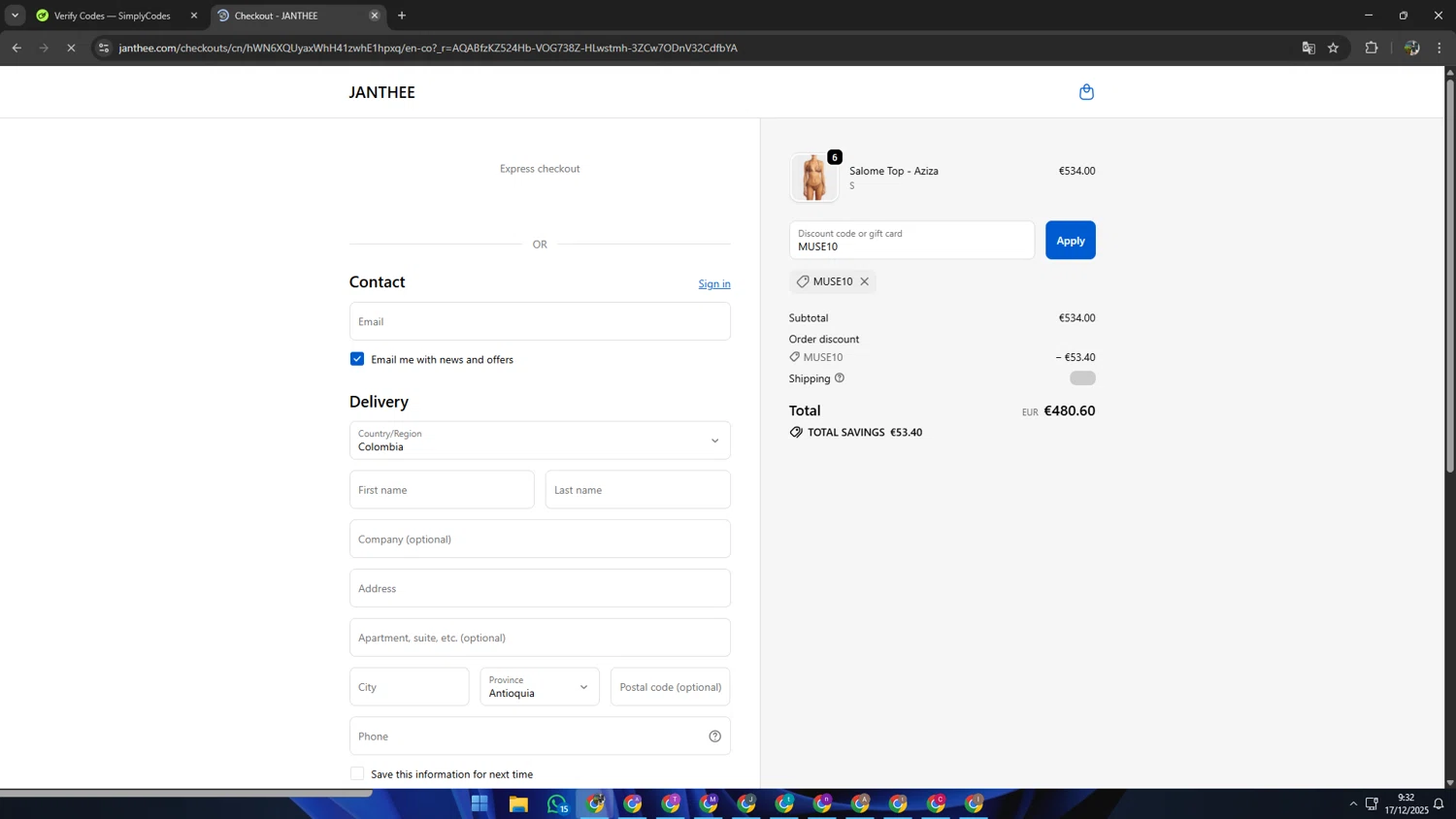This screenshot has width=1456, height=819.
Task: Open the tab search dropdown arrow
Action: click(x=15, y=16)
